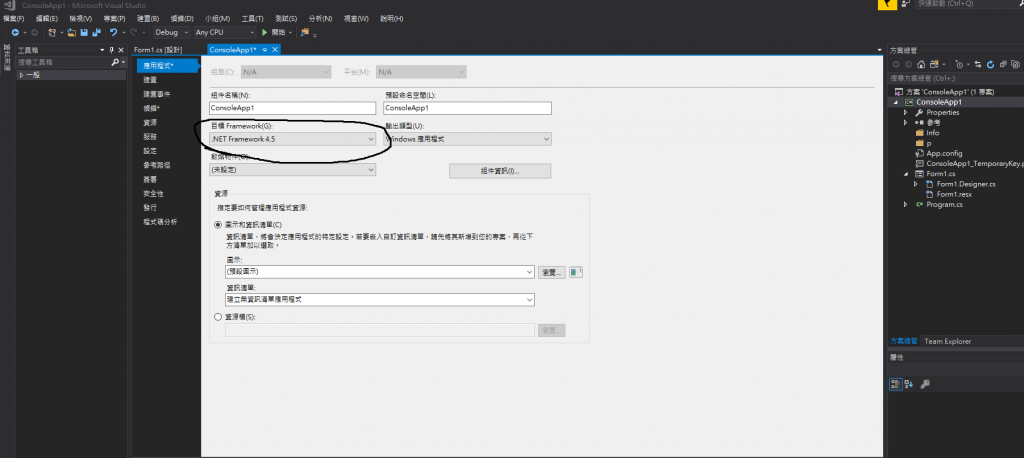The width and height of the screenshot is (1024, 458).
Task: Click the yellow notifications flag icon
Action: point(888,4)
